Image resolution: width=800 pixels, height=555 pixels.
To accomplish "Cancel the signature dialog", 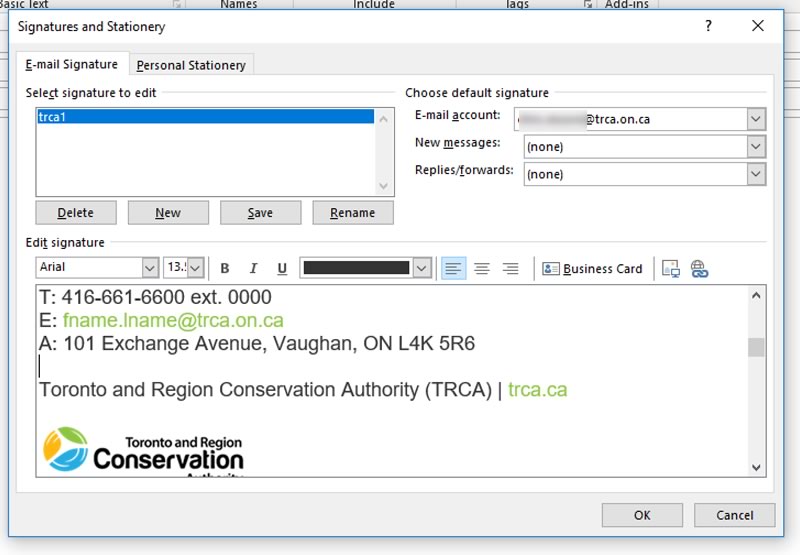I will click(734, 515).
